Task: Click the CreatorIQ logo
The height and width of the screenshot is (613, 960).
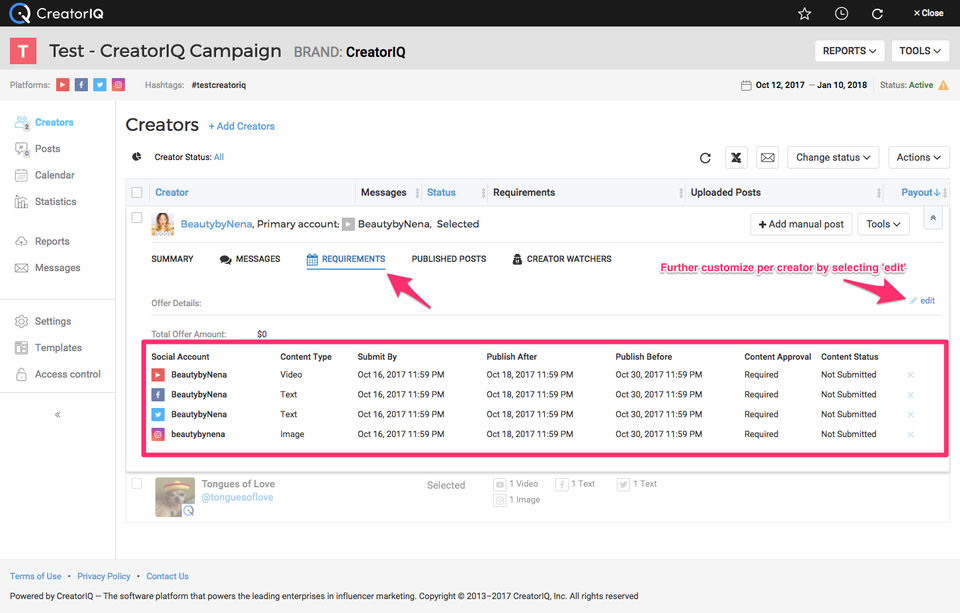Action: (56, 13)
